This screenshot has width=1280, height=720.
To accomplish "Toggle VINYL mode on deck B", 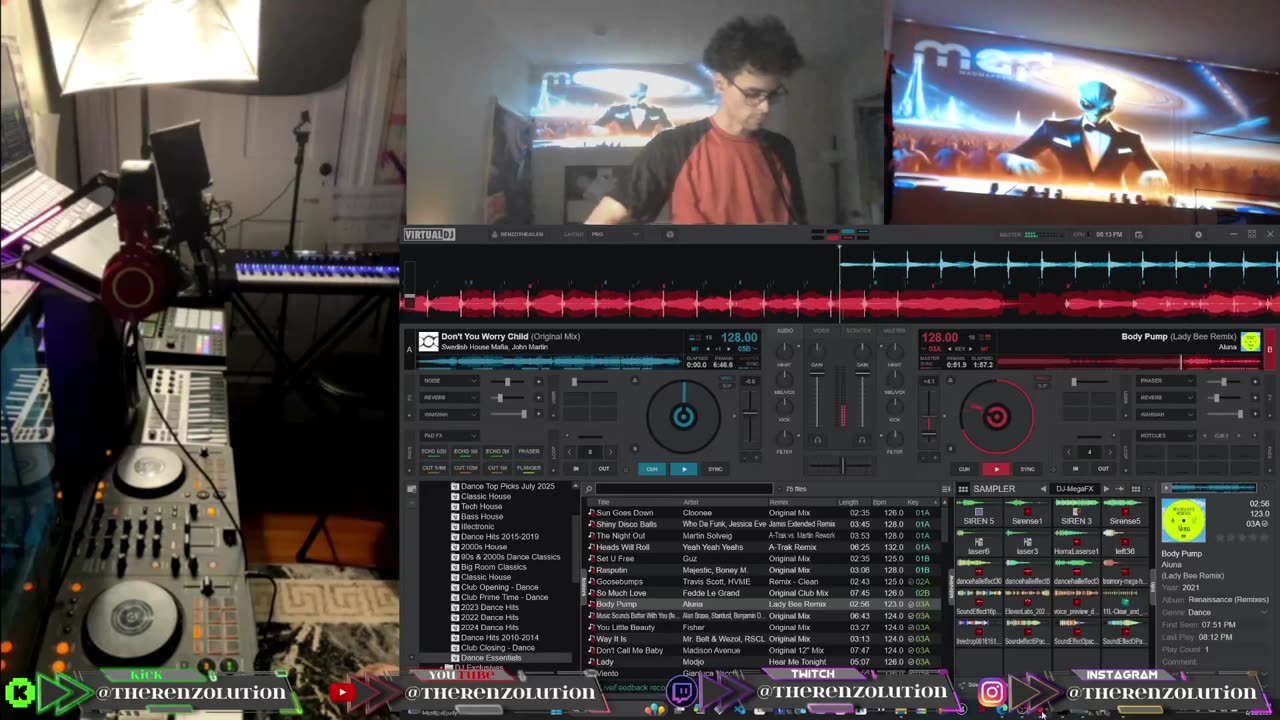I will click(x=1042, y=380).
